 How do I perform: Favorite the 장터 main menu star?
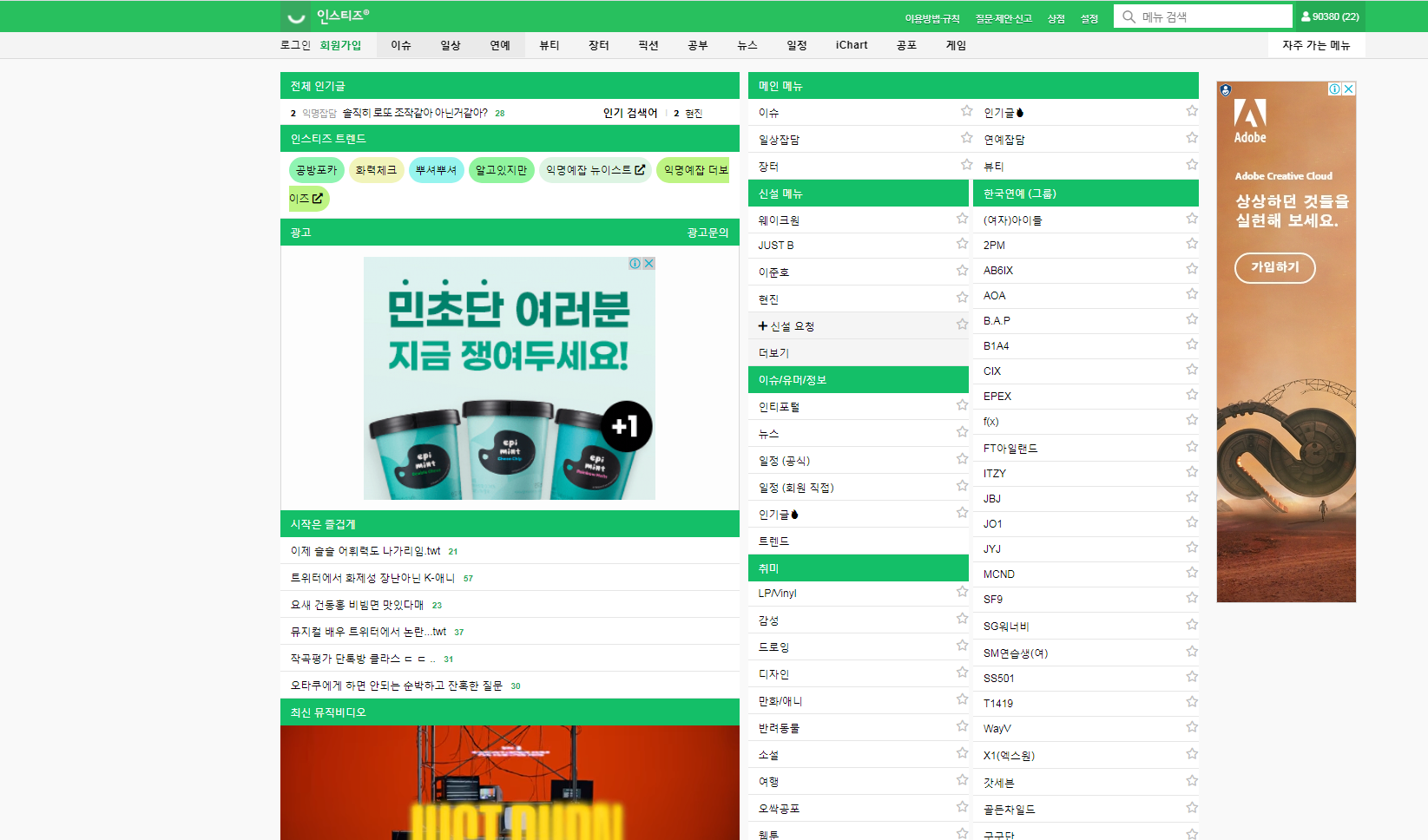pyautogui.click(x=966, y=164)
